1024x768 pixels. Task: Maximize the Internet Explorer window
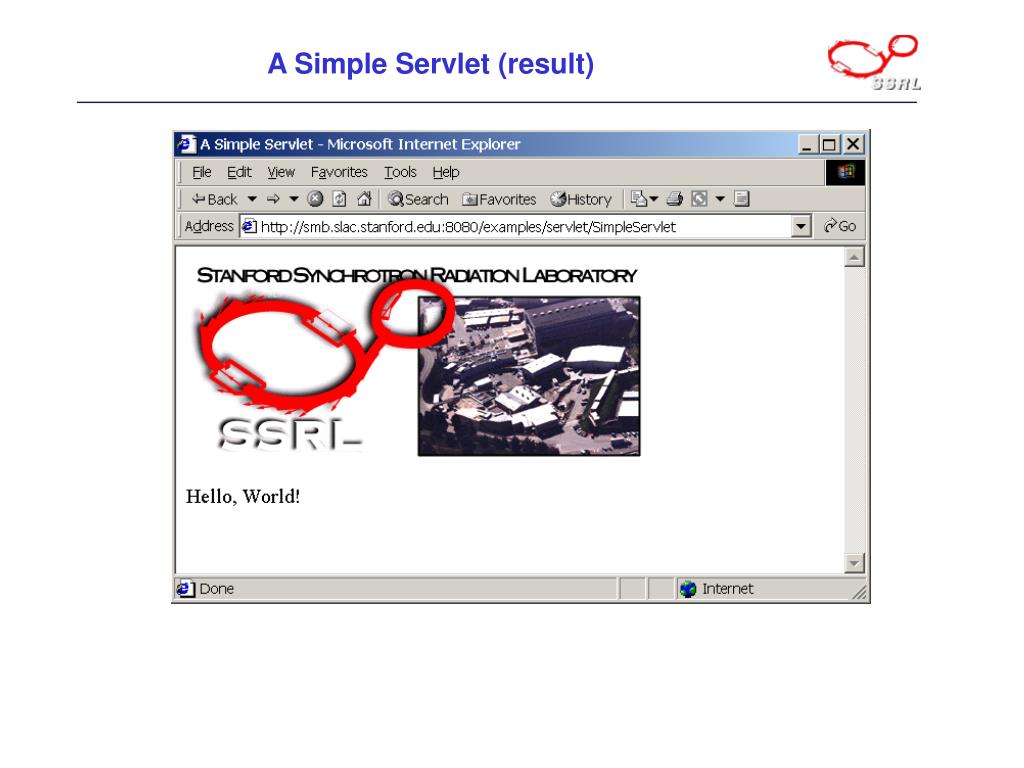(829, 144)
